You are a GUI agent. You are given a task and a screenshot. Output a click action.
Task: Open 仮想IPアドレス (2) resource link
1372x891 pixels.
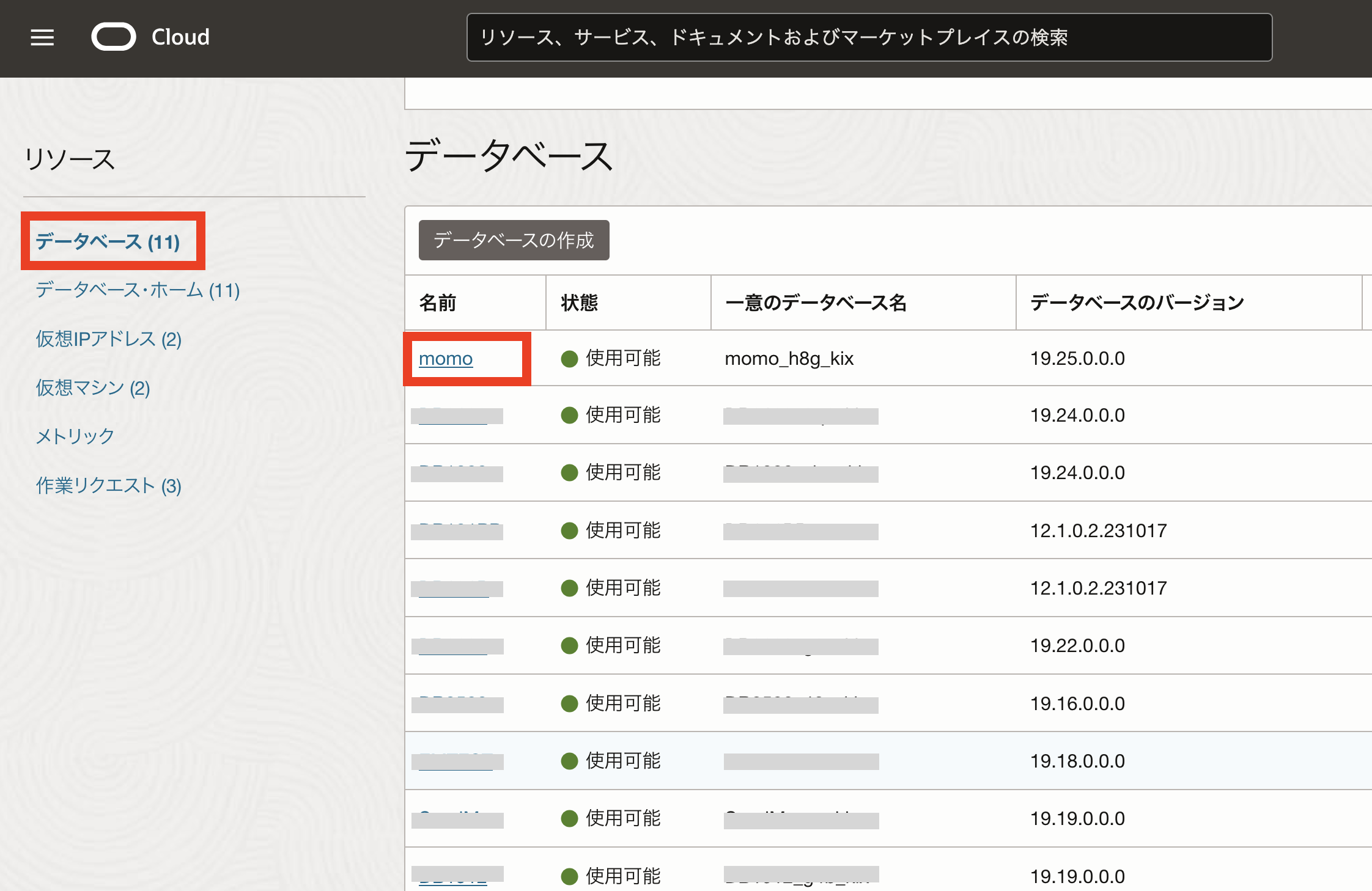108,339
